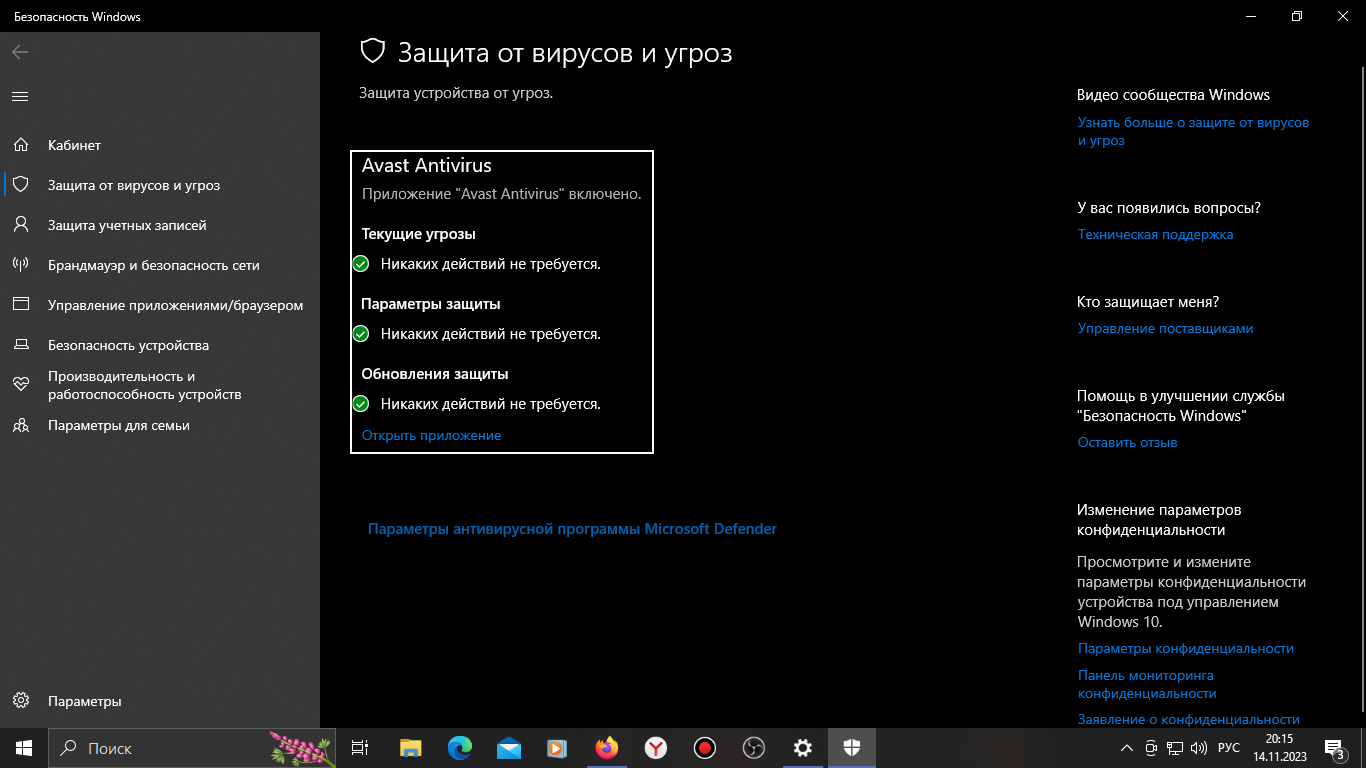Click the volume speaker tray icon
The image size is (1366, 768).
(x=1199, y=748)
